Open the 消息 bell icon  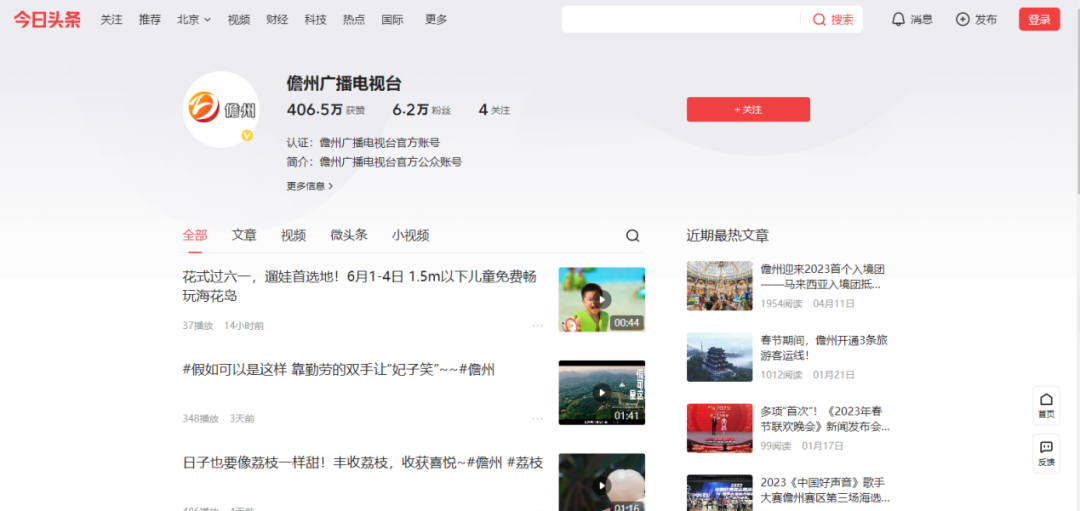[898, 19]
